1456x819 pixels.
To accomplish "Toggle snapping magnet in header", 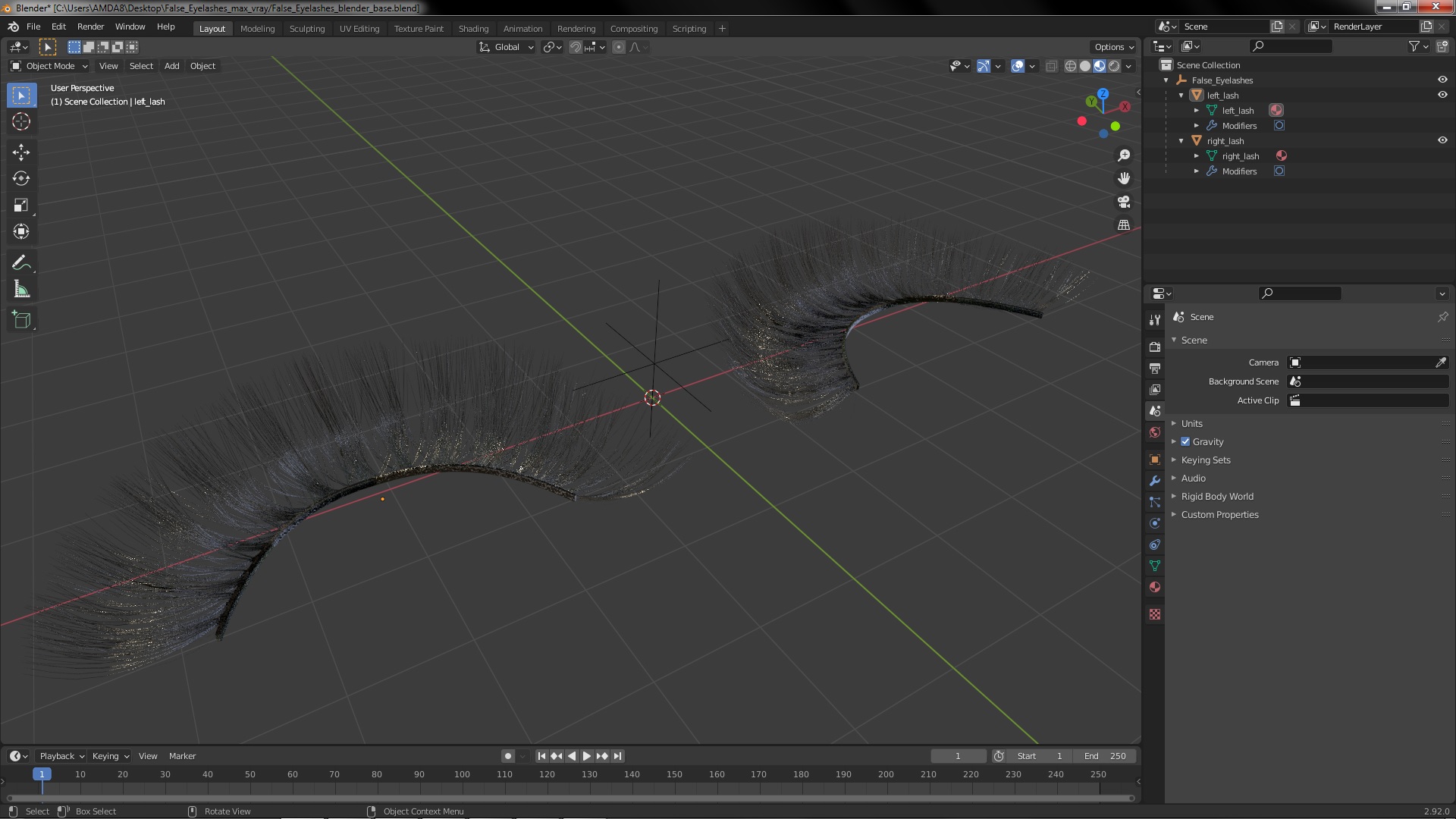I will [x=576, y=47].
